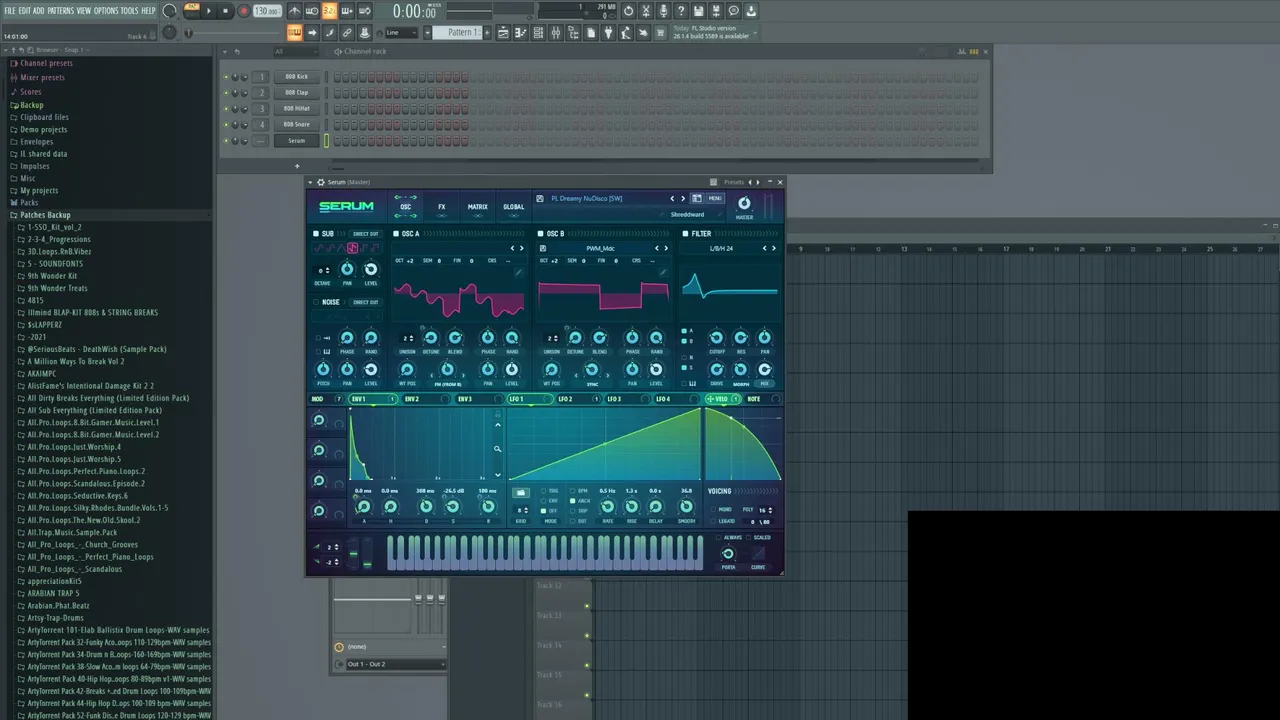Stop playback with the transport stop button
The image size is (1280, 720).
click(225, 11)
